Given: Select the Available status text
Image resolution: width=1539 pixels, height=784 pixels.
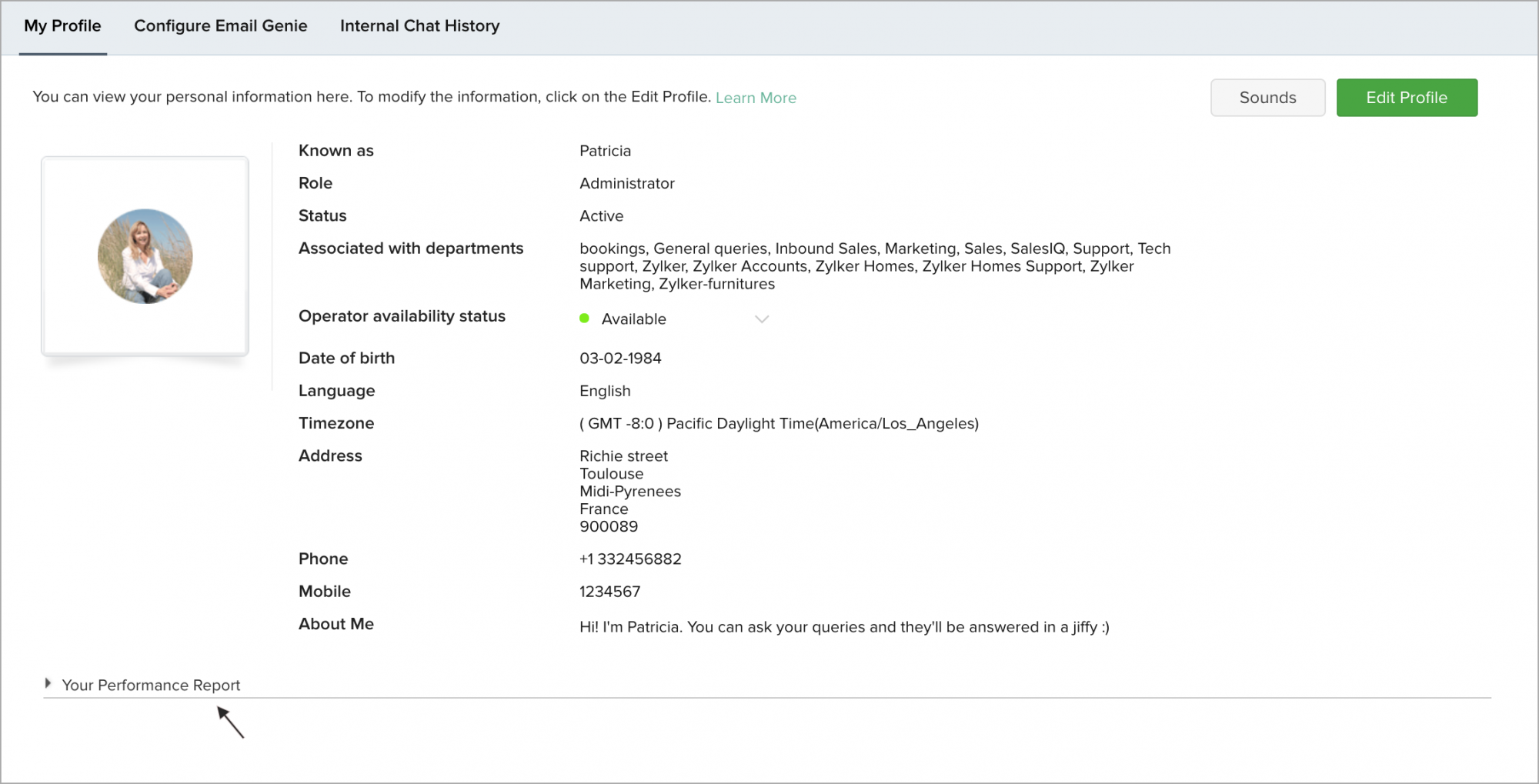Looking at the screenshot, I should (x=633, y=319).
